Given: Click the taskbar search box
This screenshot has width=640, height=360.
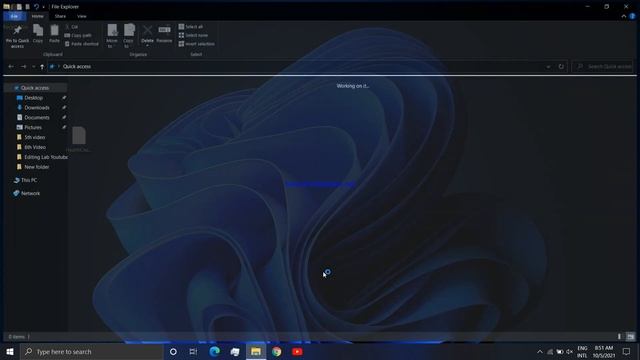Looking at the screenshot, I should click(91, 351).
